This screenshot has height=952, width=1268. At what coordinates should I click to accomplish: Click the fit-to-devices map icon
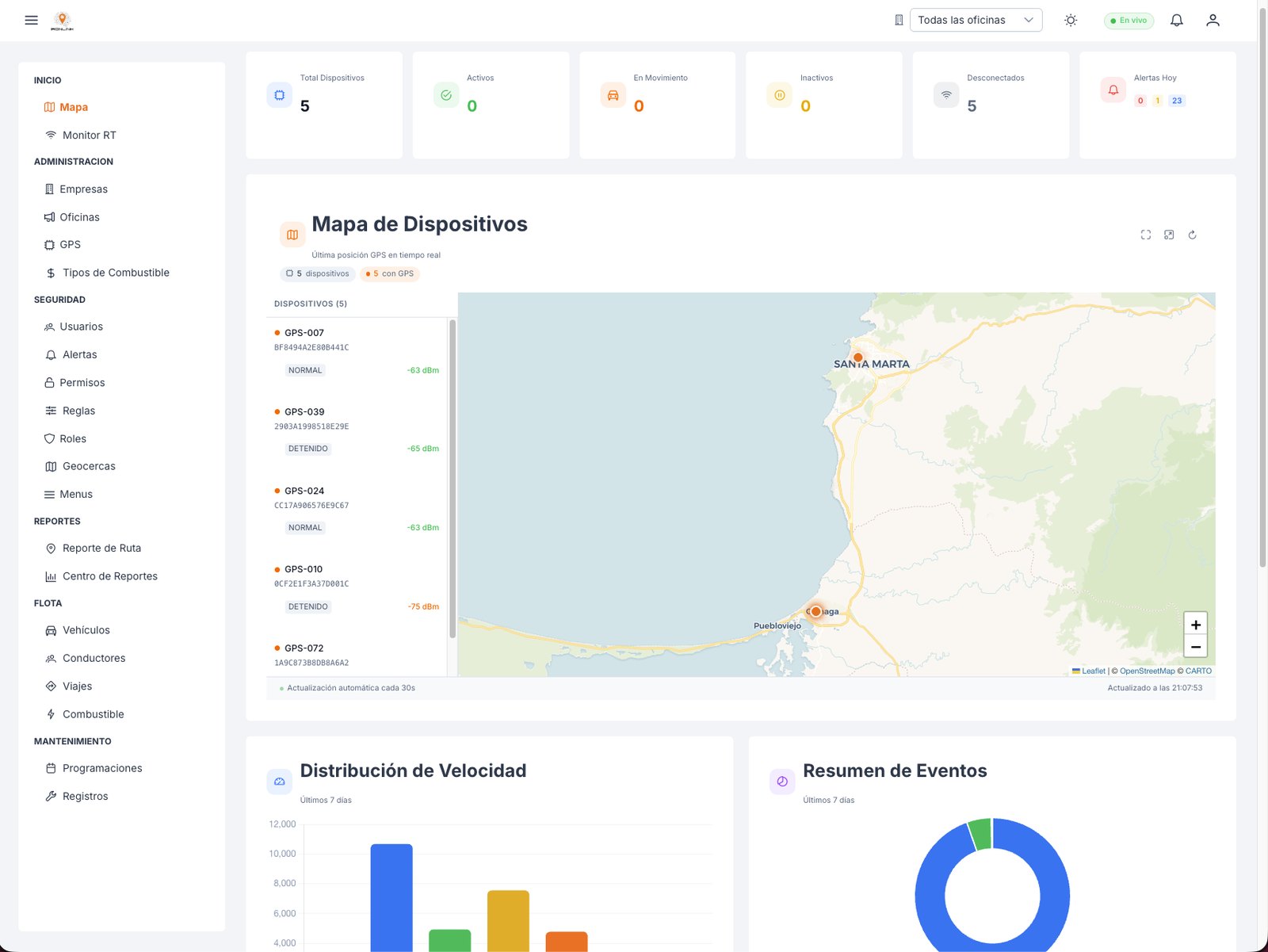point(1169,235)
